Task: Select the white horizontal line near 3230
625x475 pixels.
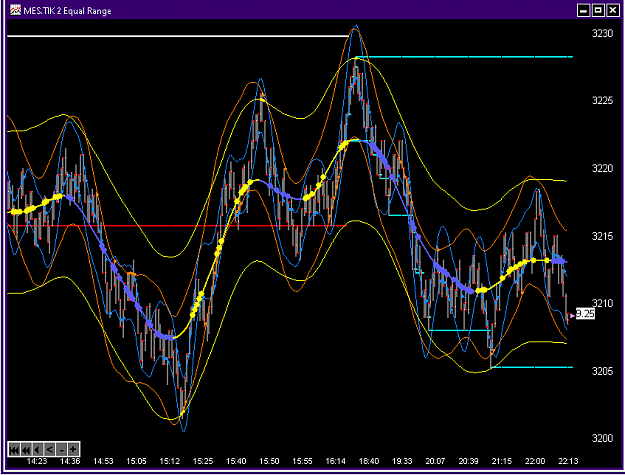Action: click(x=178, y=36)
